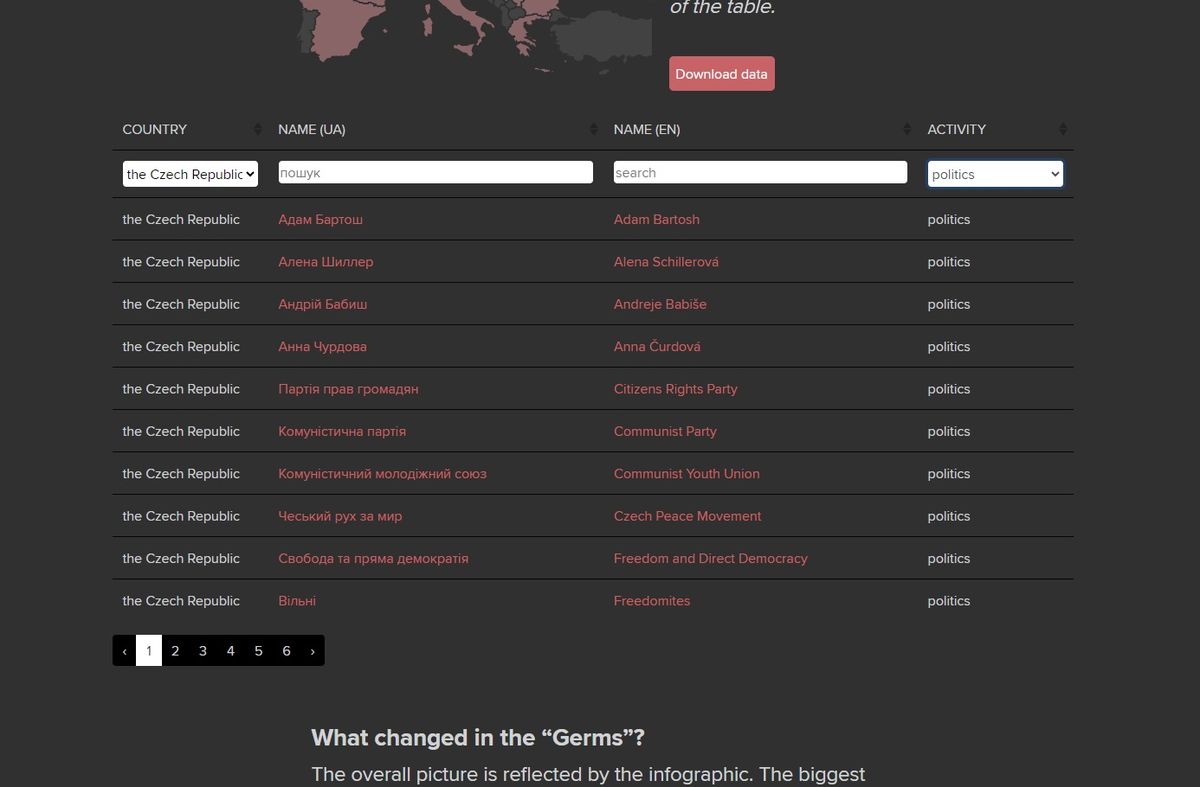The width and height of the screenshot is (1200, 787).
Task: Open the Комуністична партія link
Action: 342,431
